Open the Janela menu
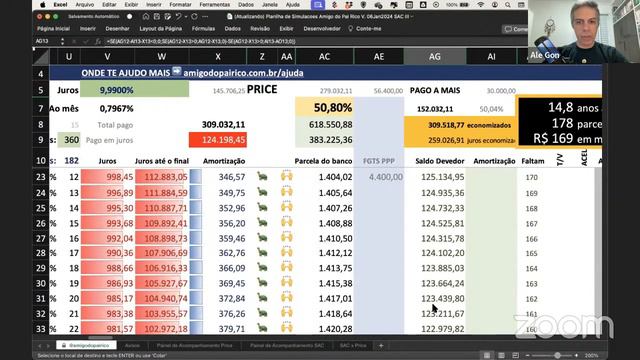The width and height of the screenshot is (640, 360). [270, 5]
